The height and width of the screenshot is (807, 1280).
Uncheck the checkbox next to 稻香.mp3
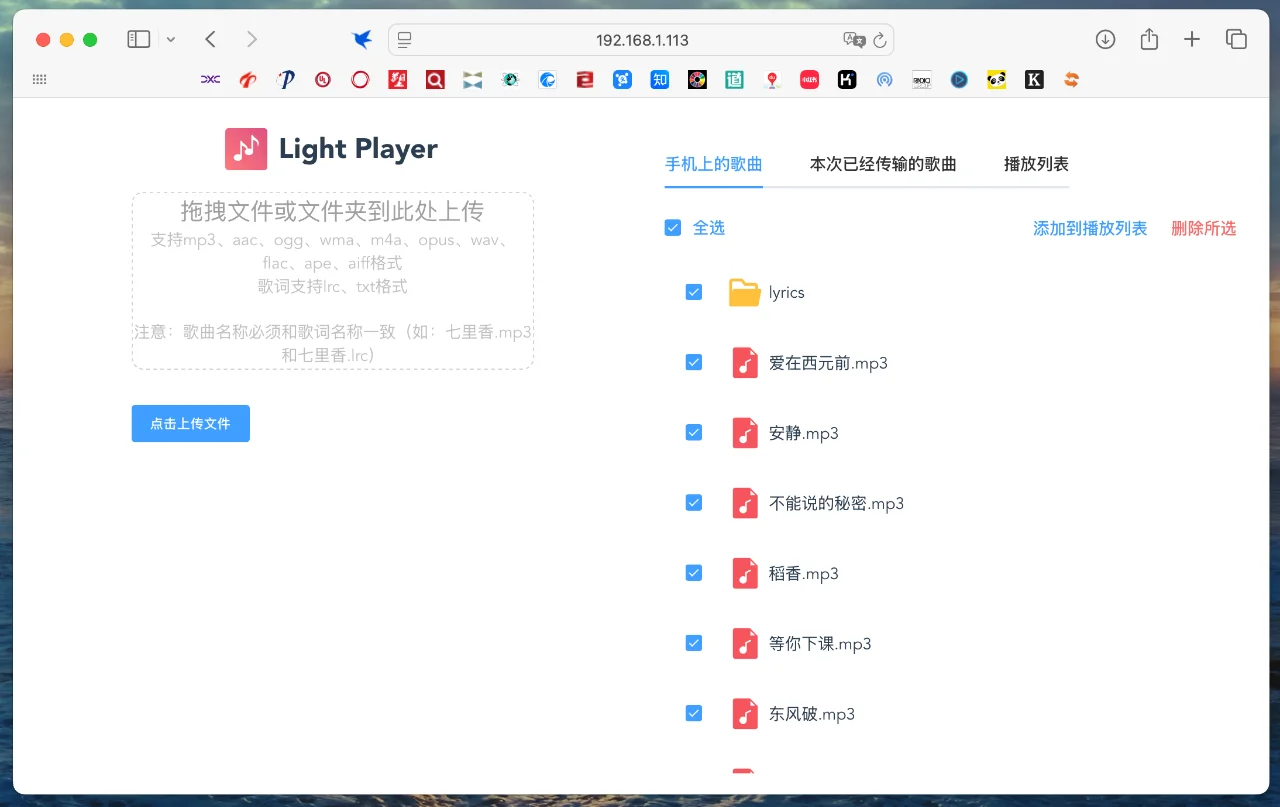(693, 572)
